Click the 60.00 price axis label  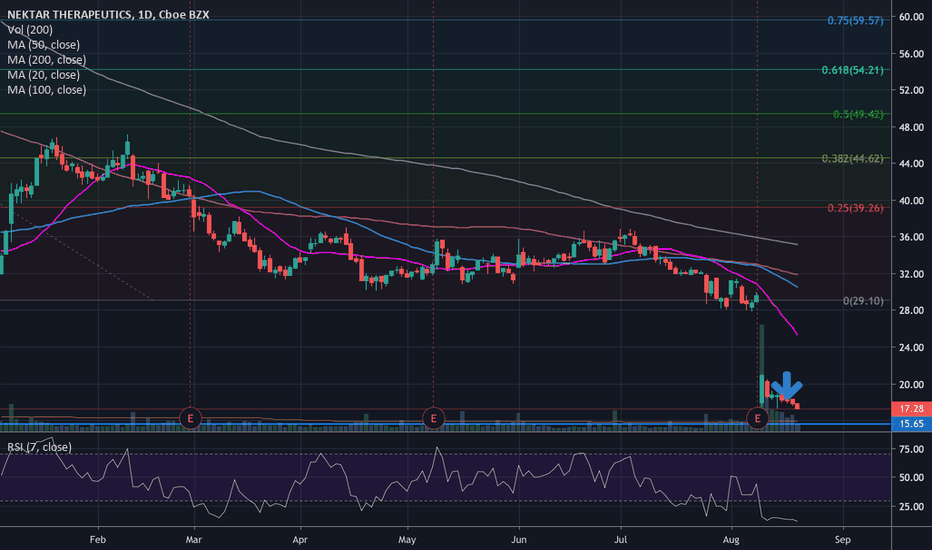[x=911, y=17]
